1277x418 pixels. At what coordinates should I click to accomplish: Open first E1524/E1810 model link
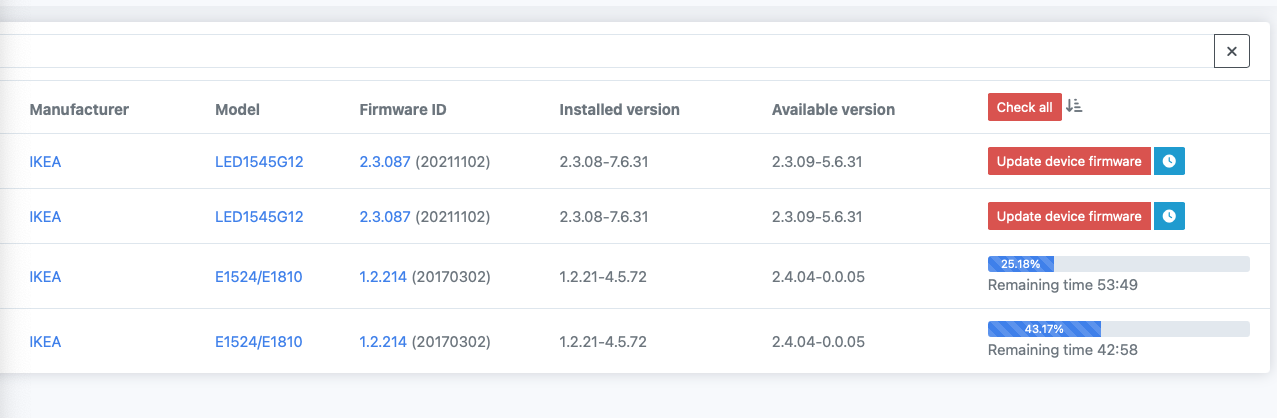pyautogui.click(x=258, y=277)
